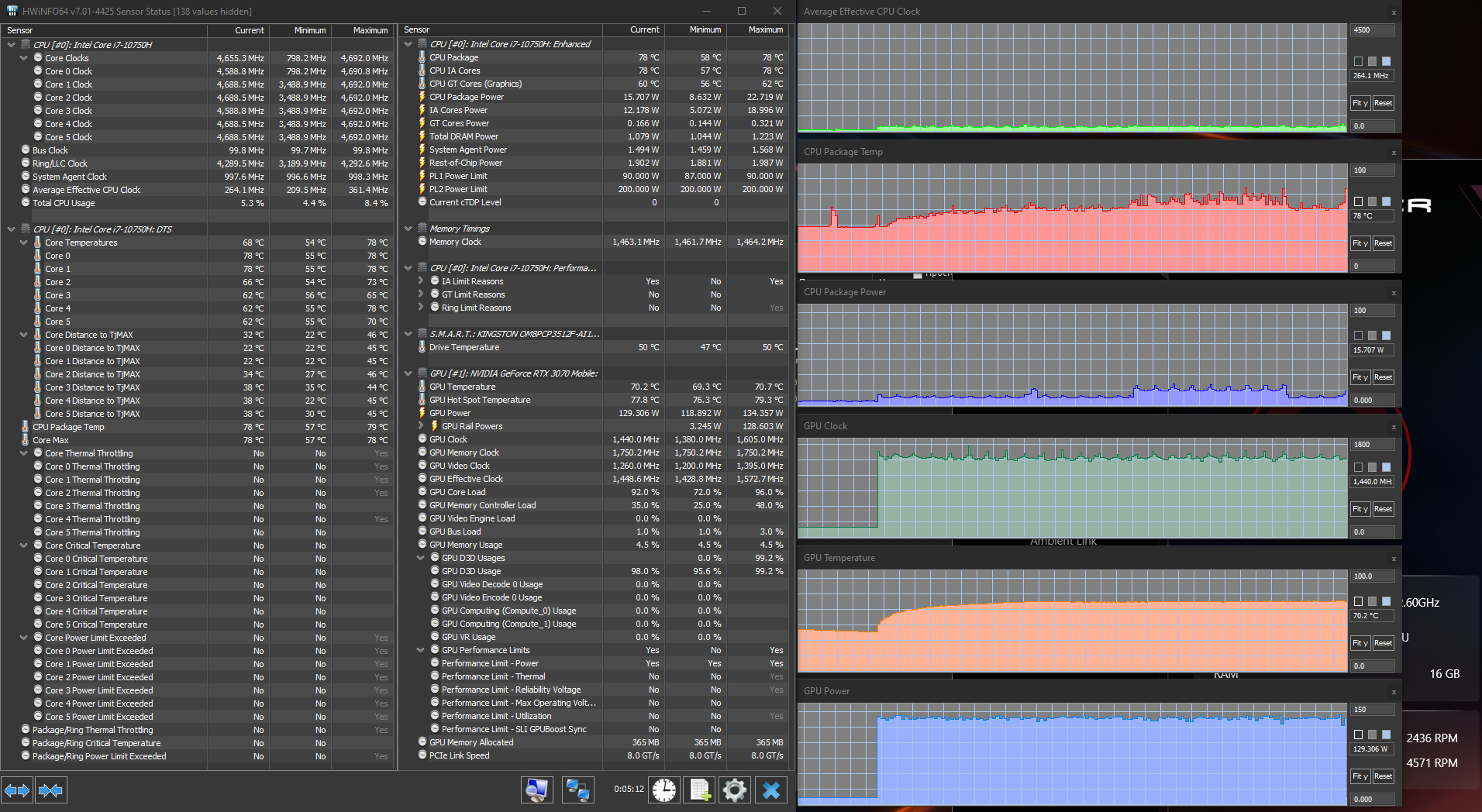Click the left pane Current column header
The height and width of the screenshot is (812, 1482).
238,30
